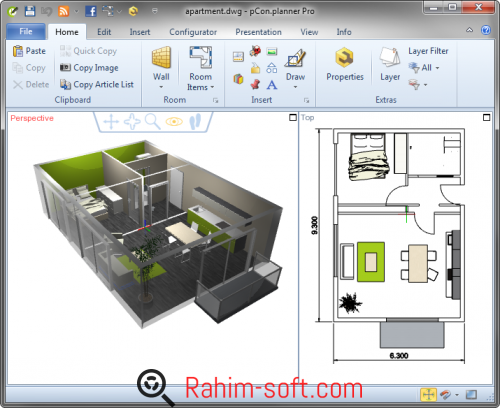Expand the Wall dropdown arrow

click(x=161, y=87)
